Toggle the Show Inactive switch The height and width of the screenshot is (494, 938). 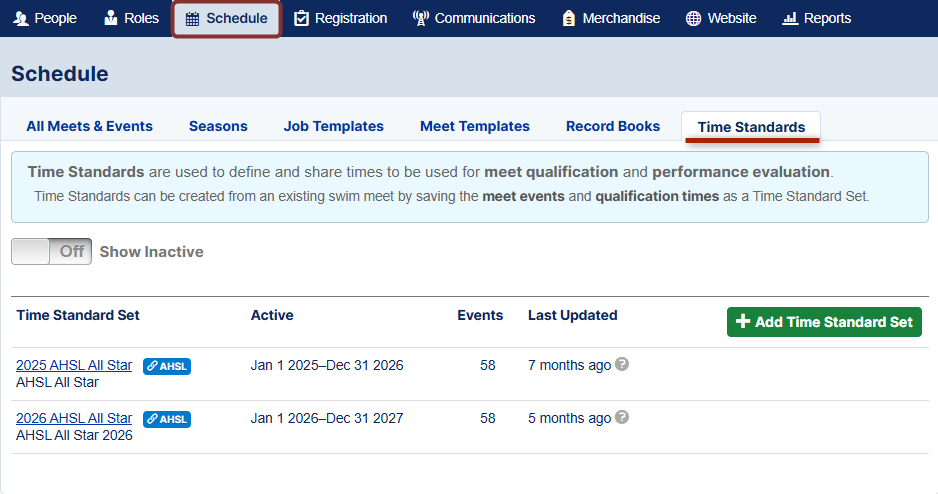[51, 251]
